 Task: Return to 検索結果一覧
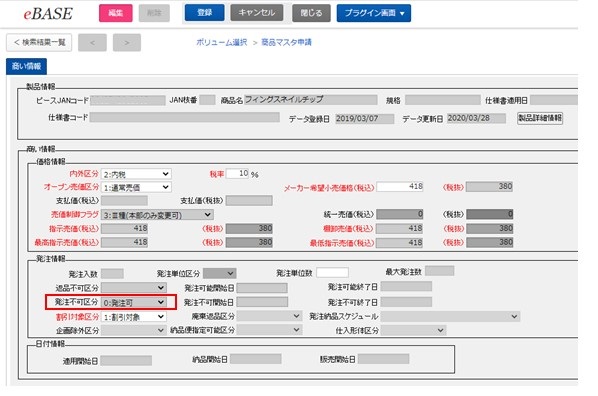click(x=39, y=42)
